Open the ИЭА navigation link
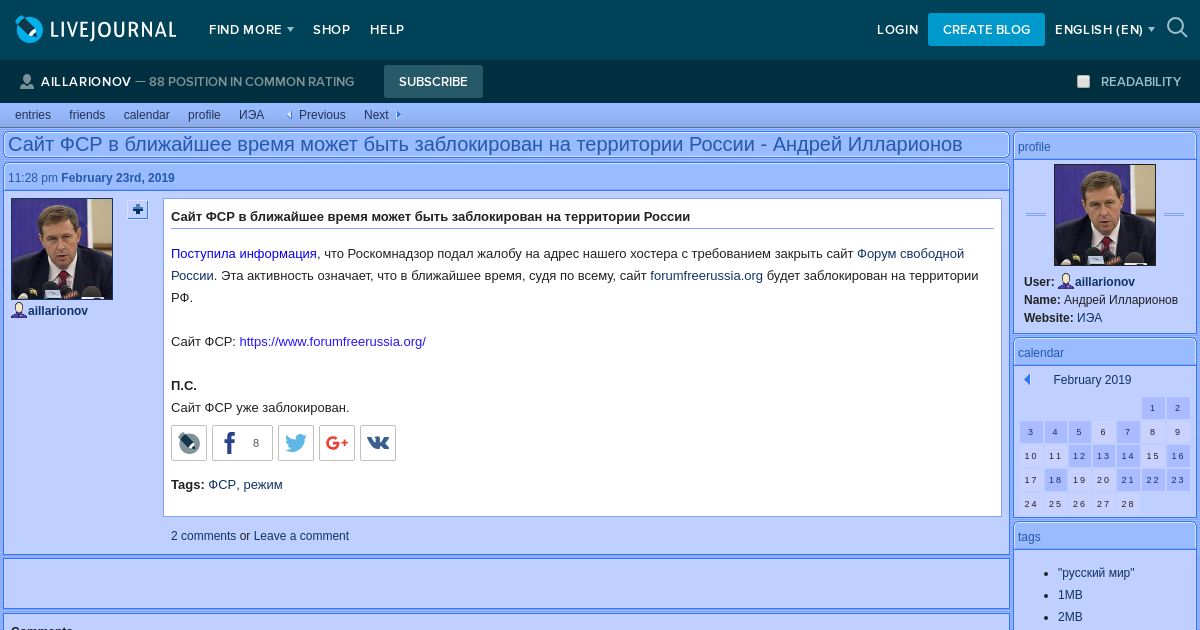Viewport: 1200px width, 630px height. (x=252, y=115)
